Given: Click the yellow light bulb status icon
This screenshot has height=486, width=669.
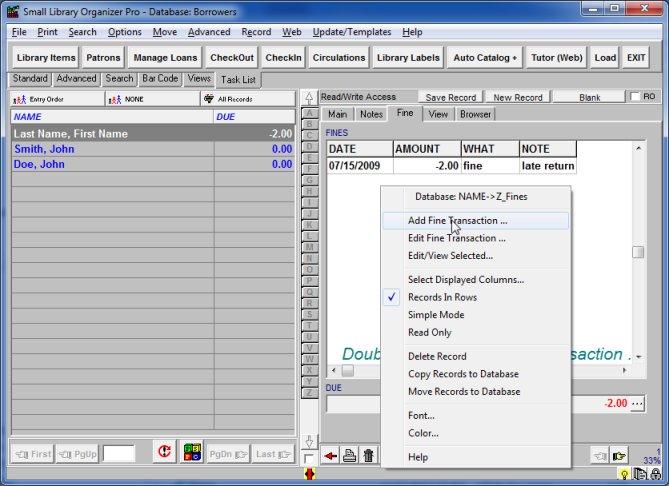Looking at the screenshot, I should tap(624, 474).
